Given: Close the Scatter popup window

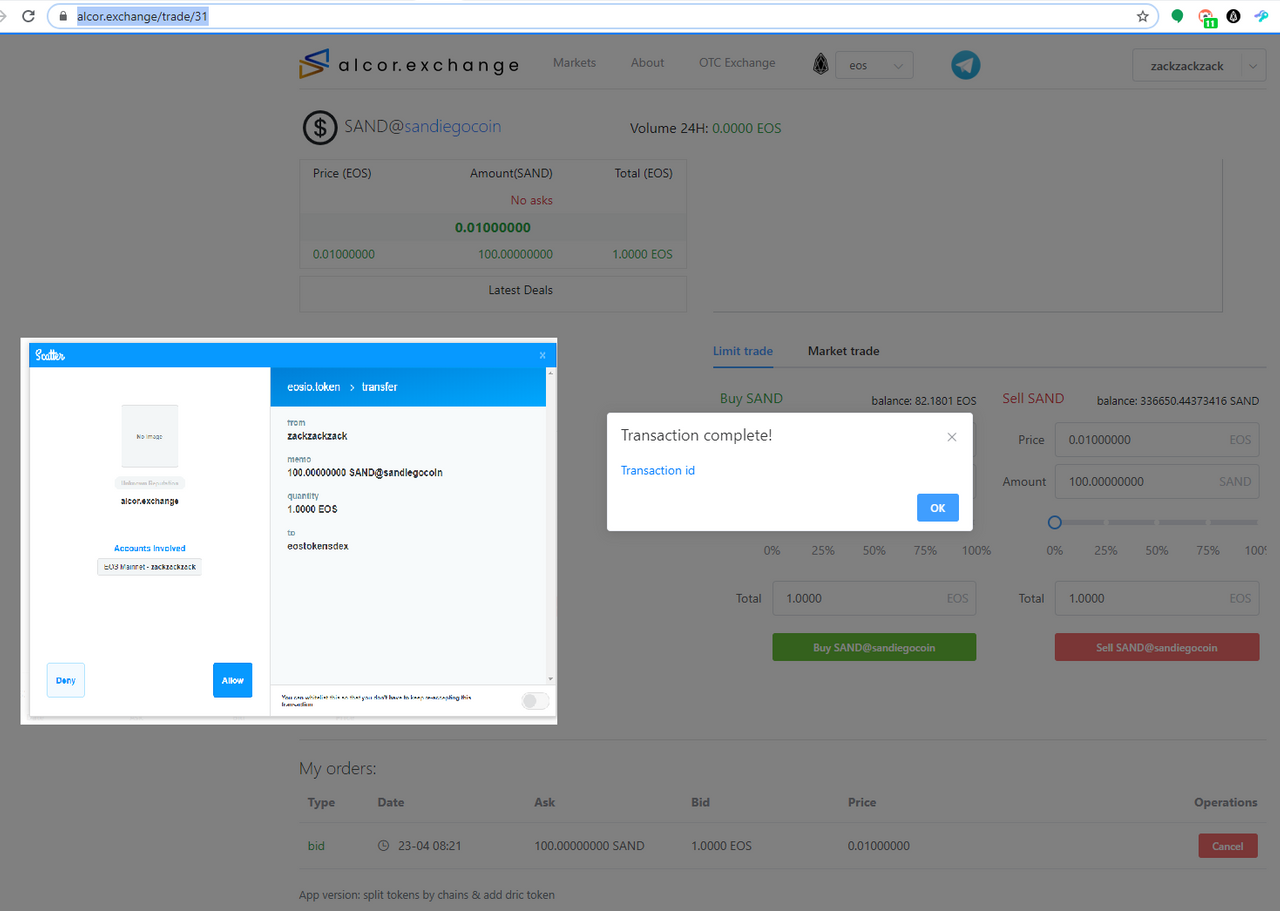Looking at the screenshot, I should coord(543,355).
